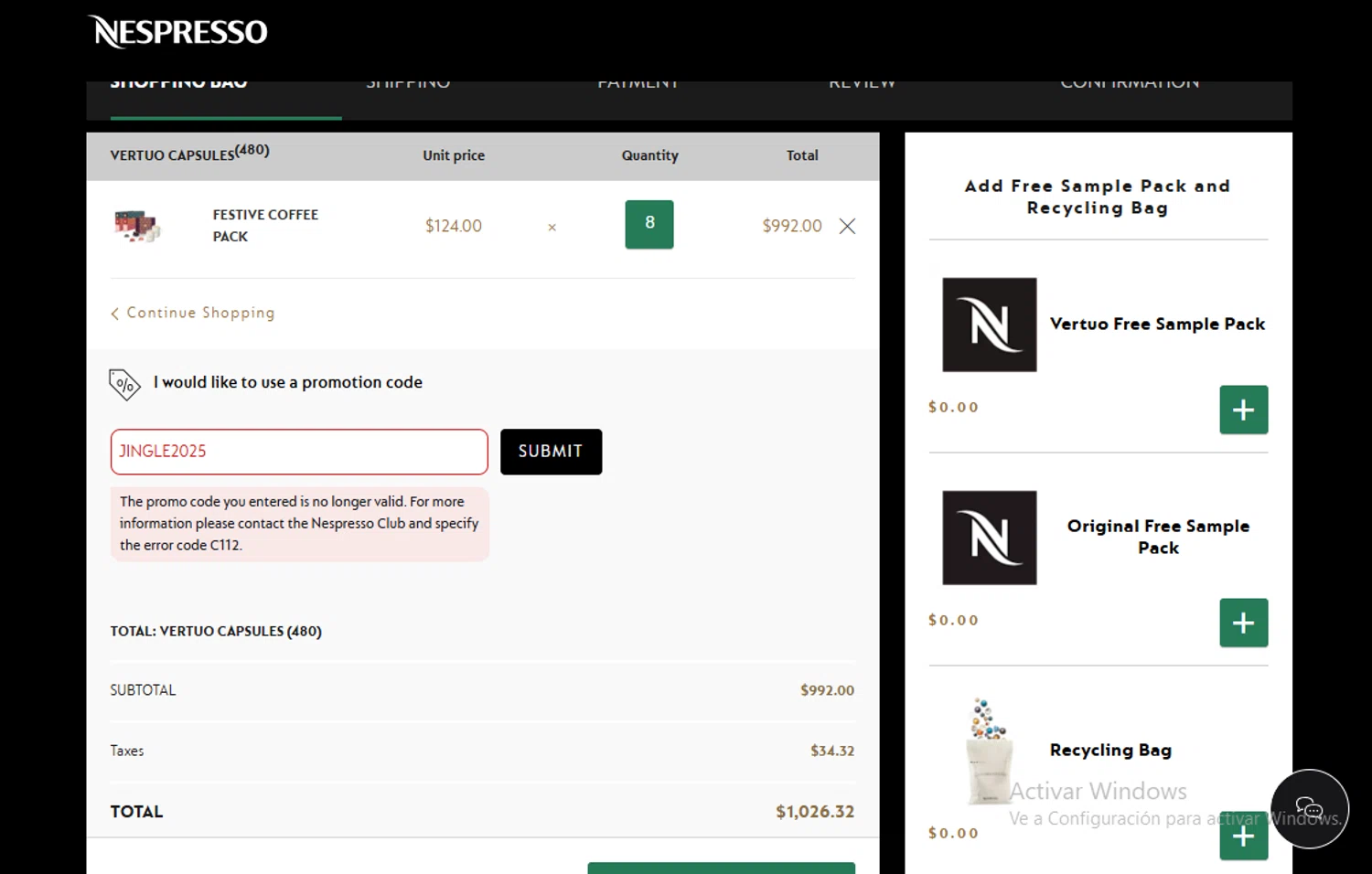Add Recycling Bag to order

tap(1244, 836)
